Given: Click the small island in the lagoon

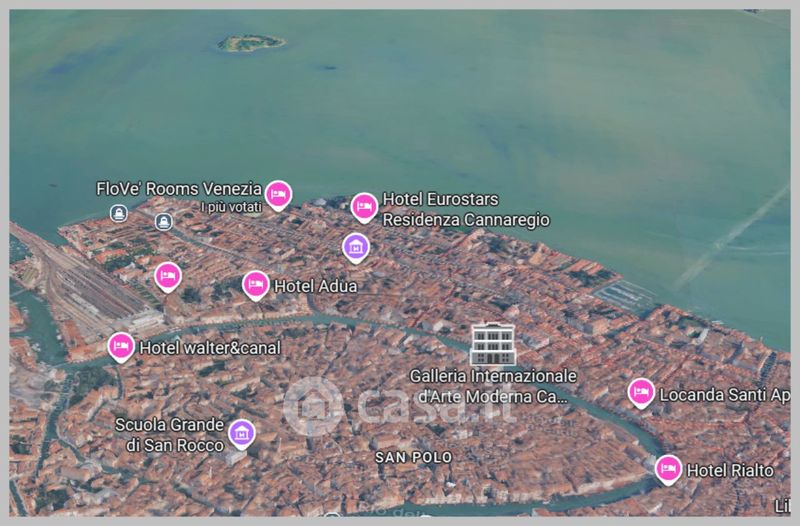Looking at the screenshot, I should click(x=252, y=43).
